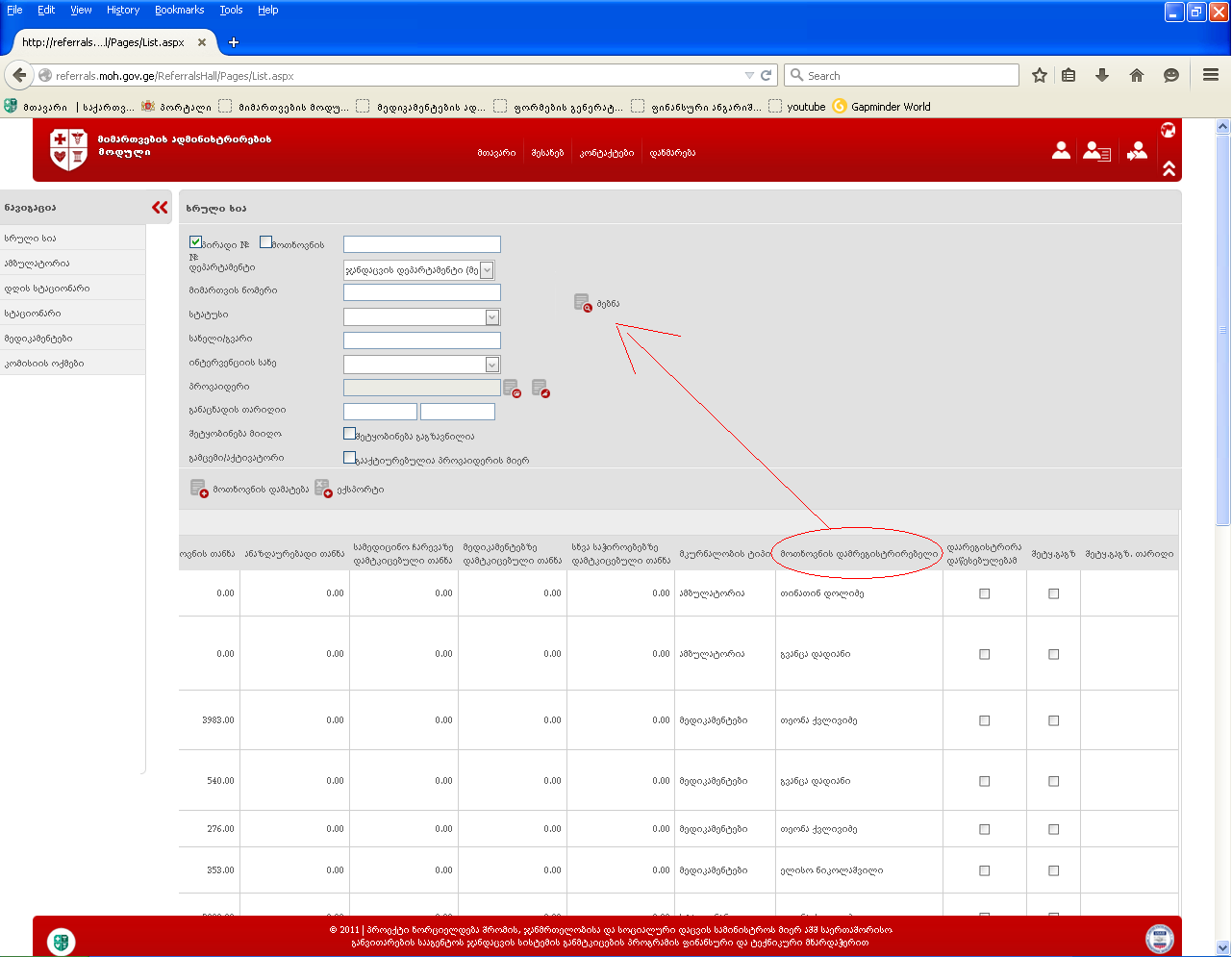1232x957 pixels.
Task: Click the მოთხოვნის დამატება add request icon
Action: pyautogui.click(x=199, y=489)
